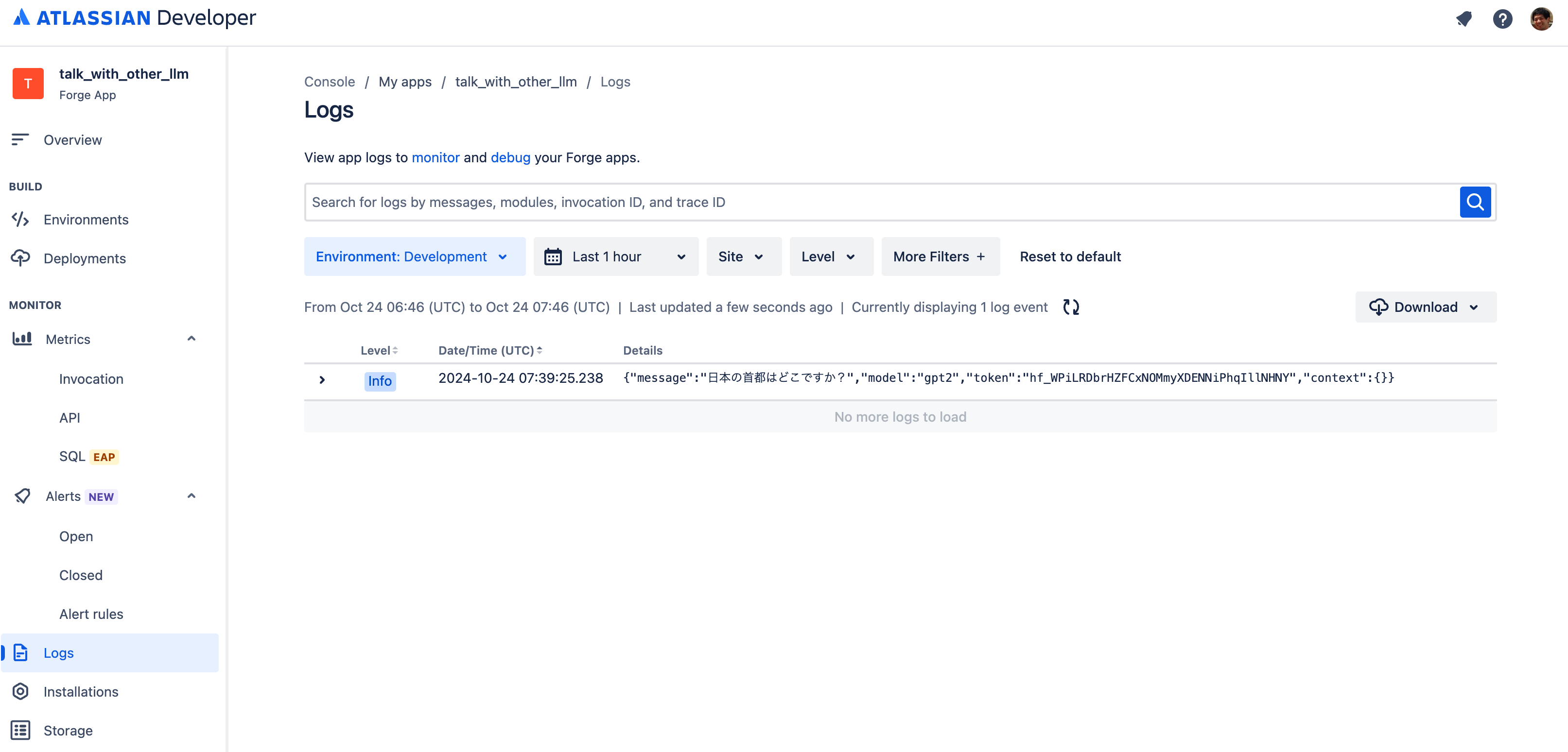Click the Overview lines icon
Image resolution: width=1568 pixels, height=752 pixels.
(20, 140)
